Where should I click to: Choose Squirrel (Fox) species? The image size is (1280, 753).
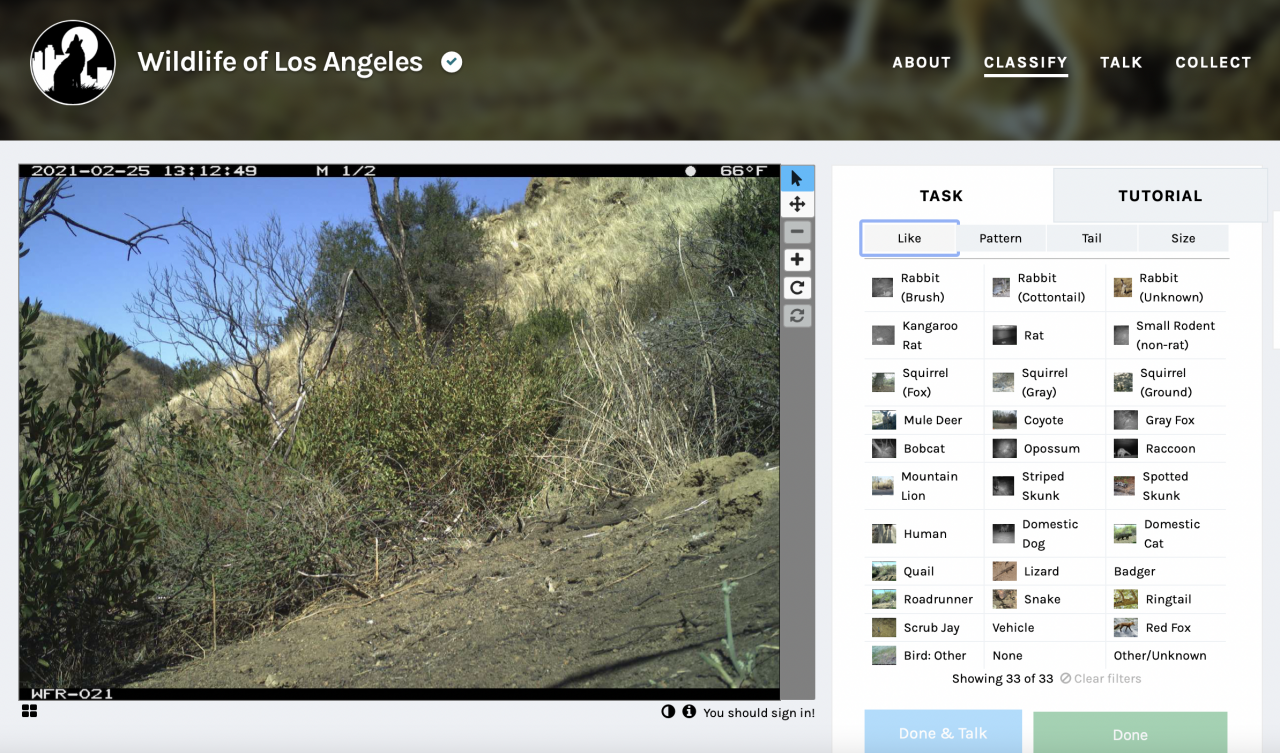[923, 382]
